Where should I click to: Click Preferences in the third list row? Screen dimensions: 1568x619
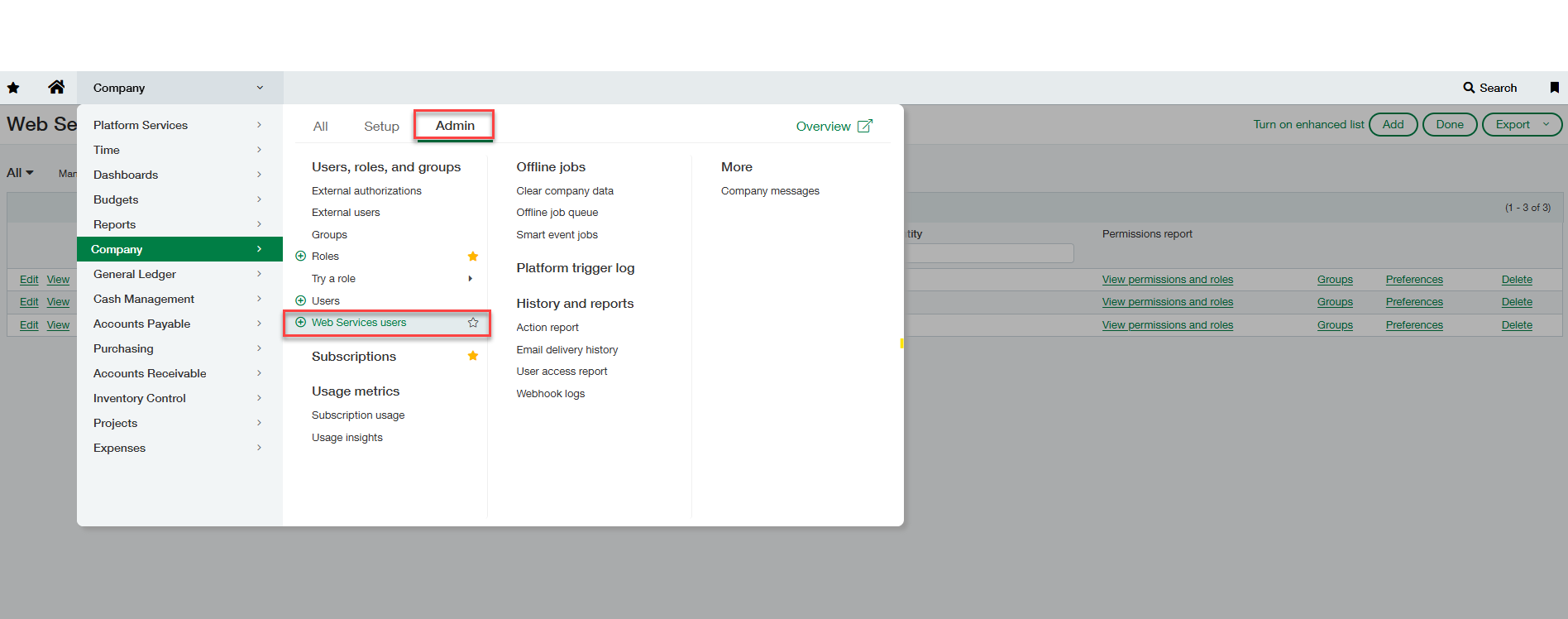pos(1414,325)
